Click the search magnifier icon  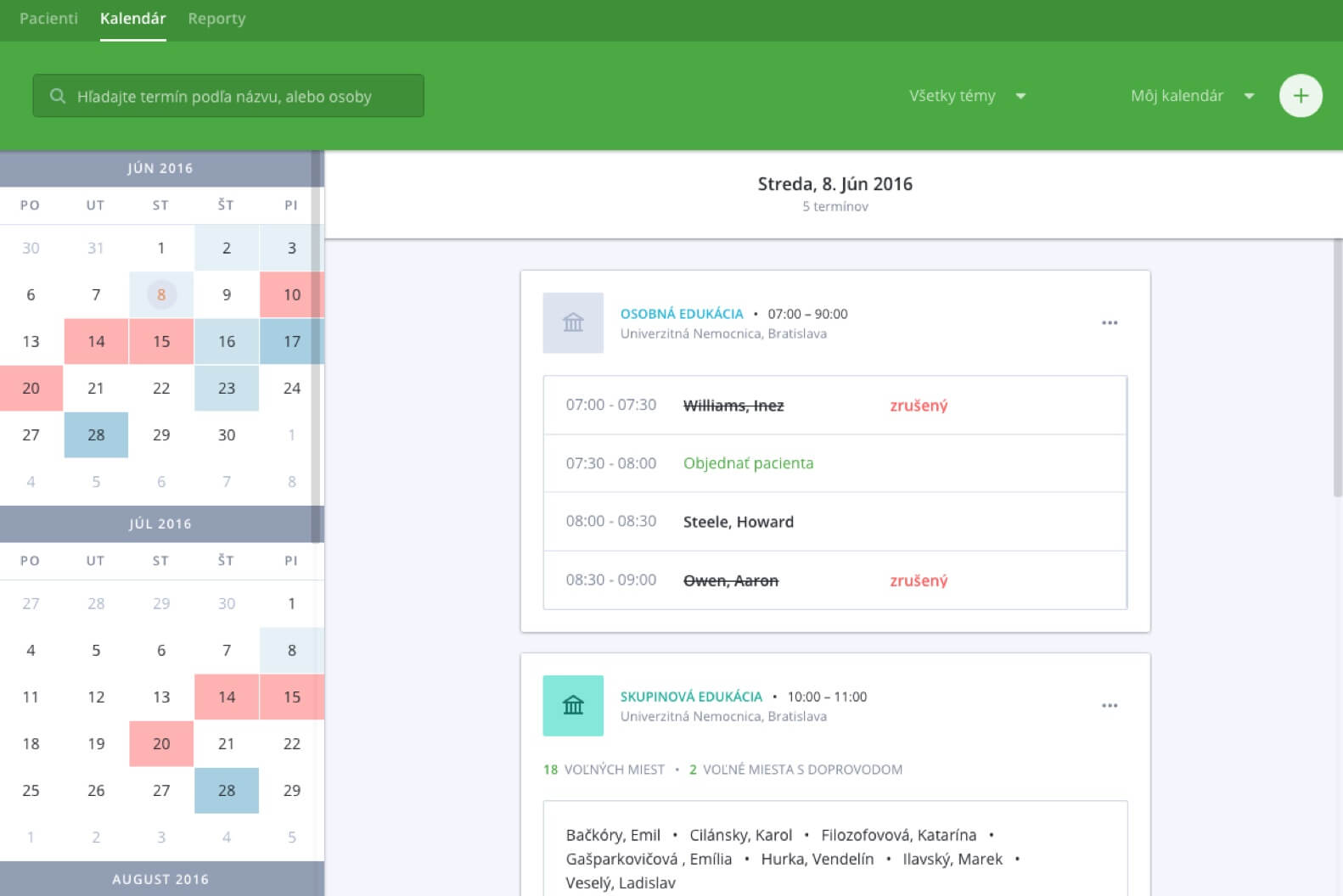58,96
